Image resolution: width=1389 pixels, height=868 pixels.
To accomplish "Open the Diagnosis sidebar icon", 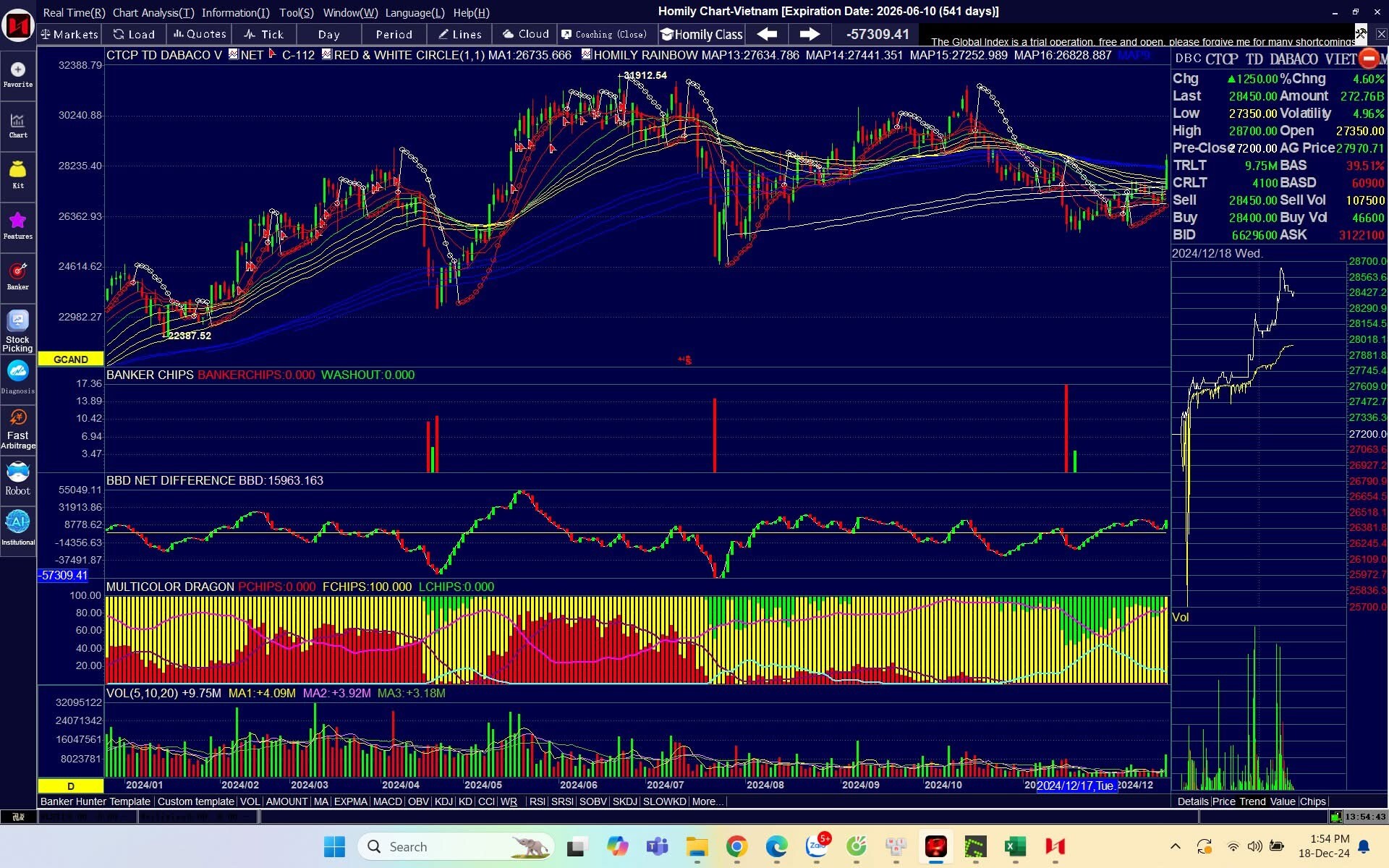I will click(18, 378).
